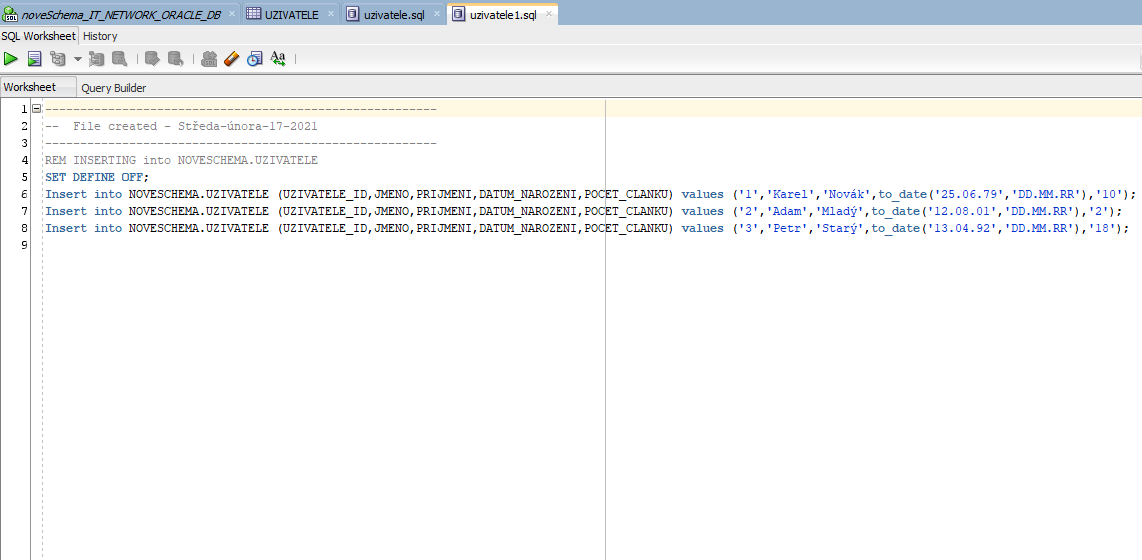Run the statement with green play icon
This screenshot has width=1142, height=560.
point(11,59)
